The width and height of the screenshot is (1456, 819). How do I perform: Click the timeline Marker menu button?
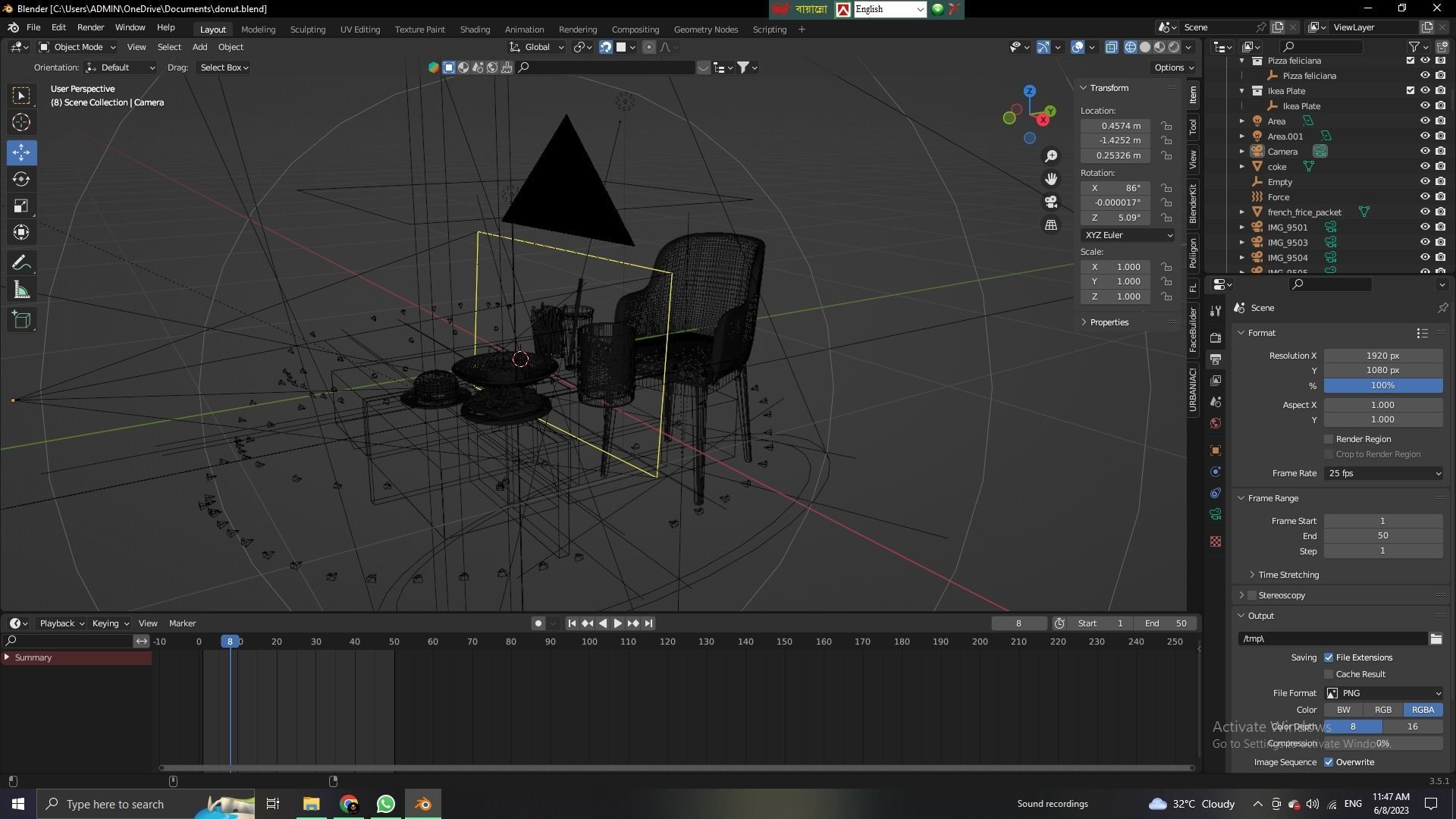click(182, 623)
